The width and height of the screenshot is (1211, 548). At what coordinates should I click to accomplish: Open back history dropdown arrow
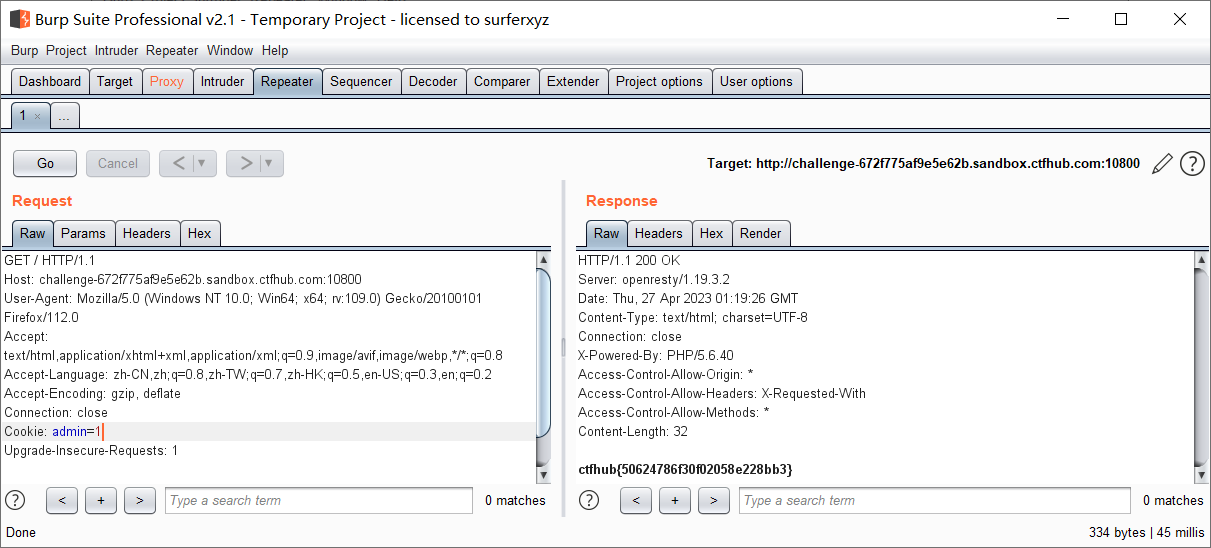point(204,163)
